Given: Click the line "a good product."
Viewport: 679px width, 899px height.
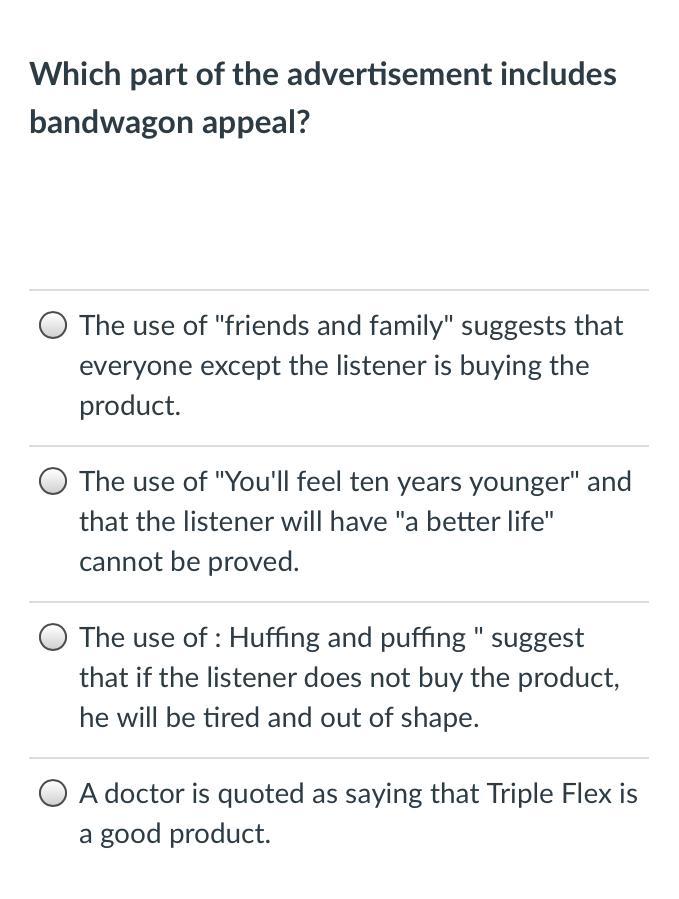Looking at the screenshot, I should pos(175,834).
